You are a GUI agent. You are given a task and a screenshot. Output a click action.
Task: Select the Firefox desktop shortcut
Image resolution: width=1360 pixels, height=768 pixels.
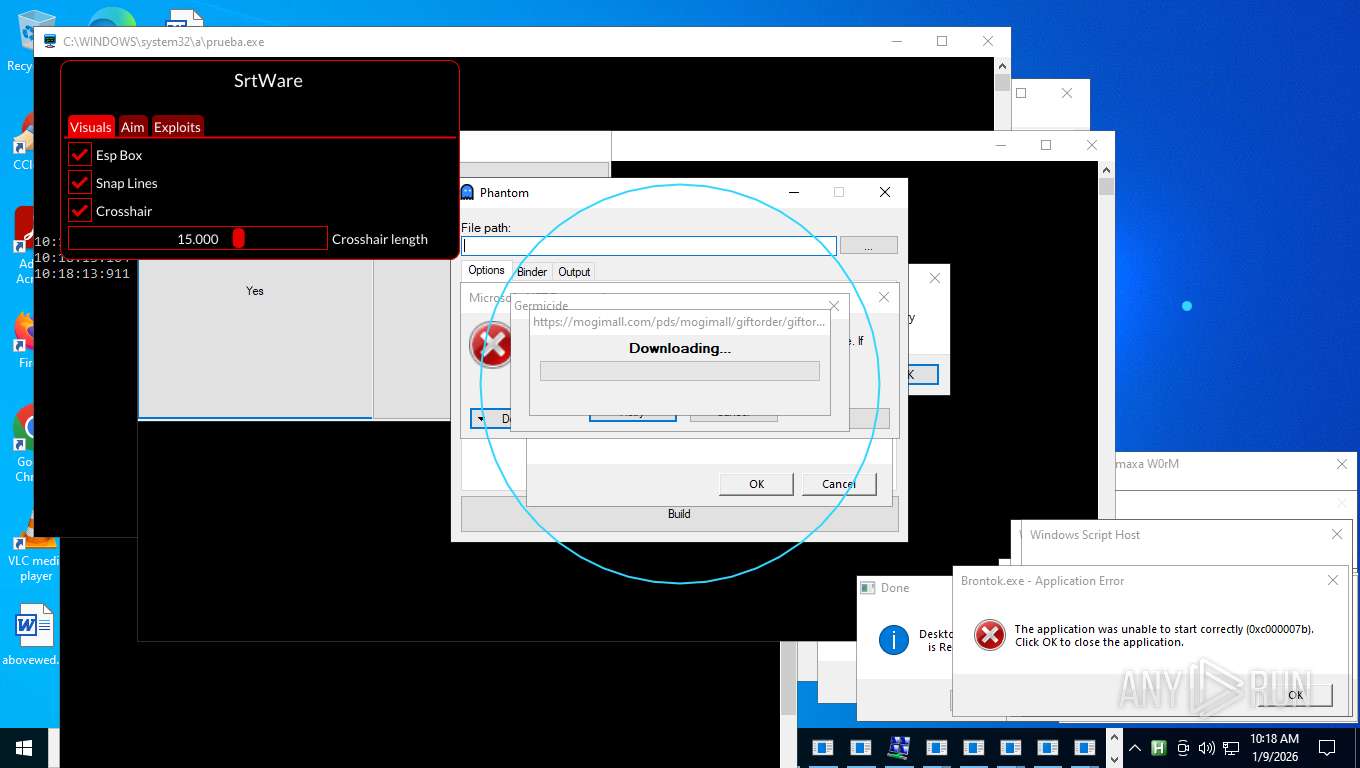point(25,340)
